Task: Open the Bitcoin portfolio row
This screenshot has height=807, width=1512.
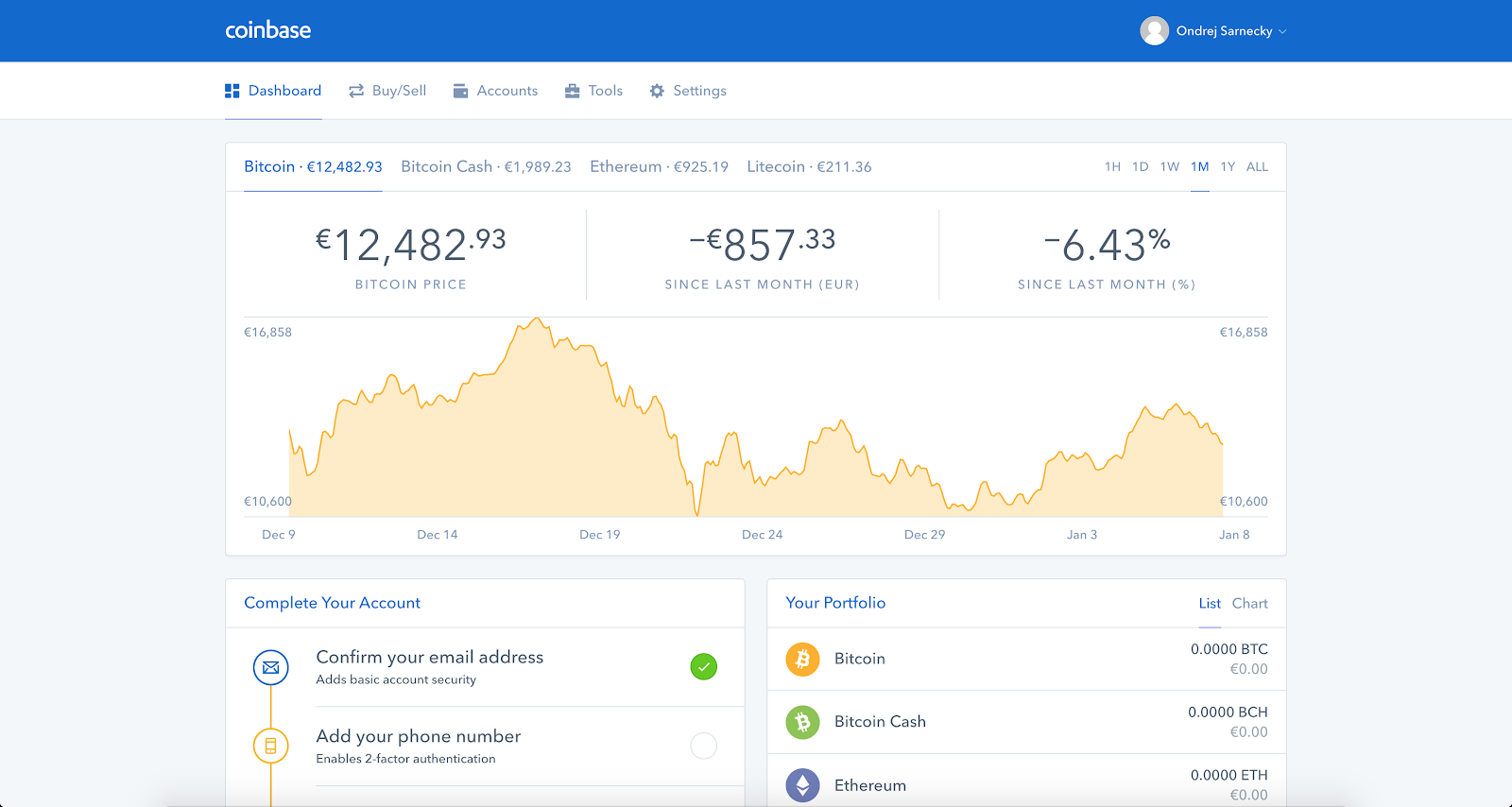Action: (1026, 659)
